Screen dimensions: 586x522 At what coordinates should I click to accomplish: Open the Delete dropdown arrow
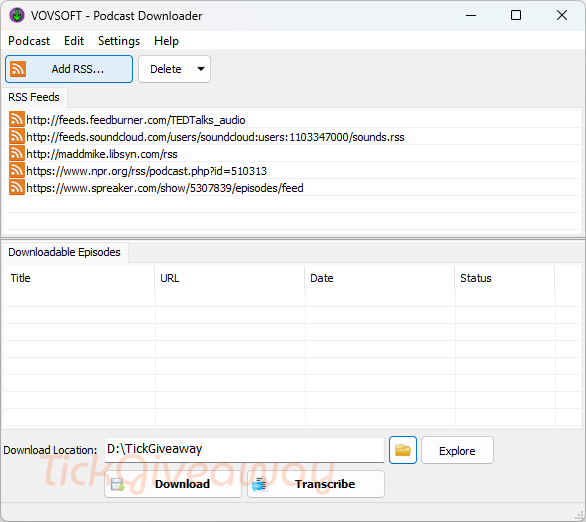[201, 69]
